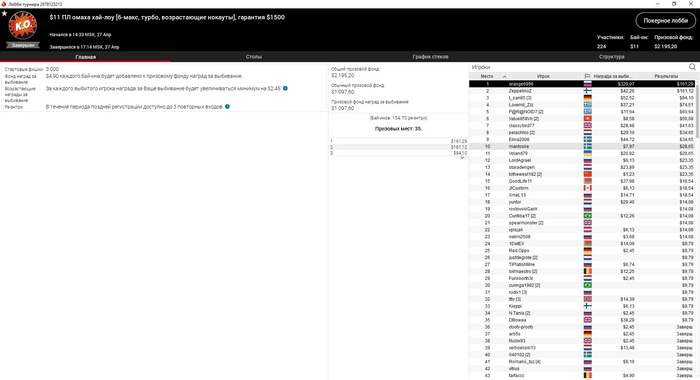Click the UK flag next to DBowsa
This screenshot has height=380, width=700.
pyautogui.click(x=588, y=320)
